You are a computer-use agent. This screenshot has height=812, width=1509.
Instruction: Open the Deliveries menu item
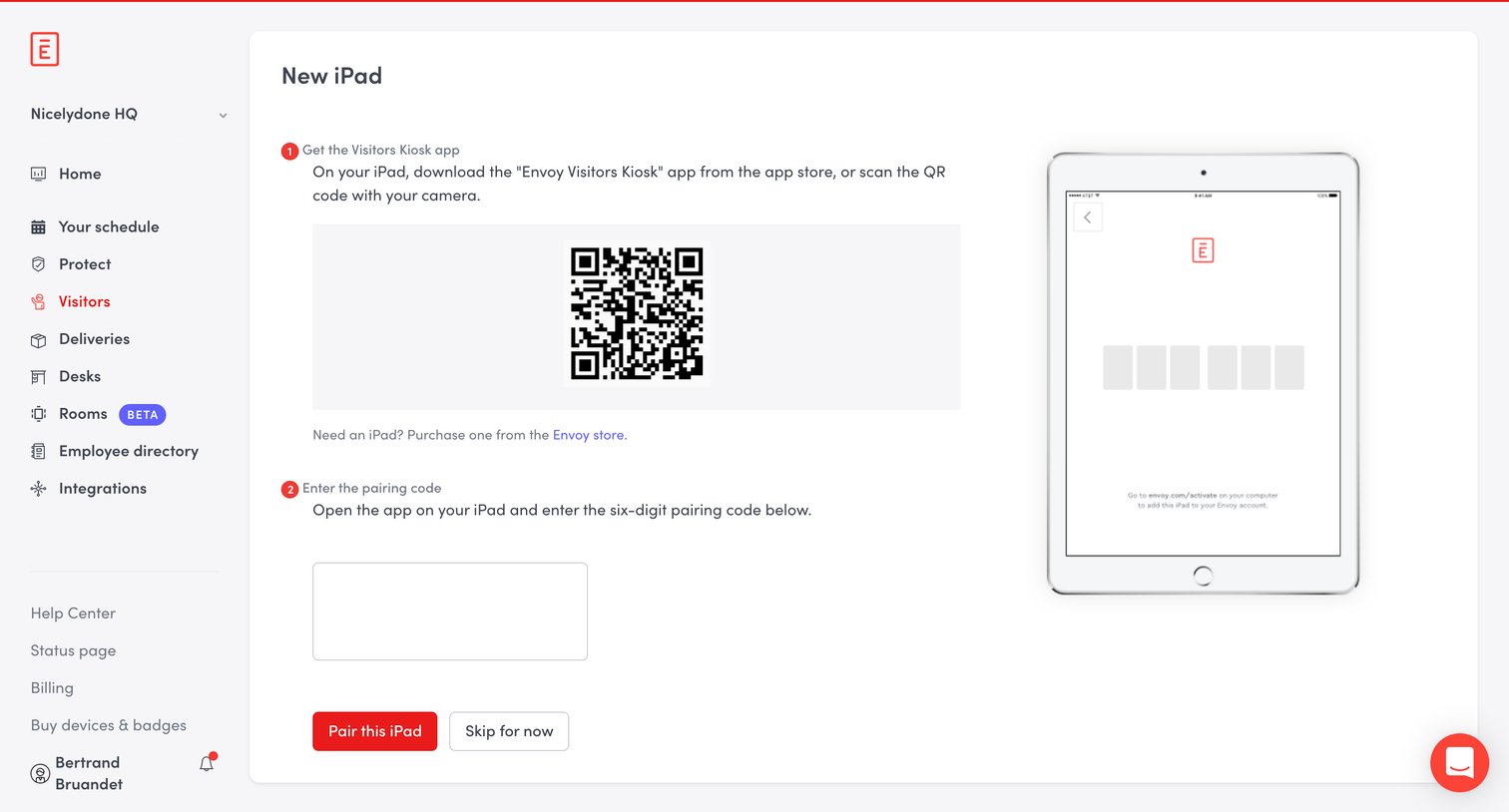(94, 339)
